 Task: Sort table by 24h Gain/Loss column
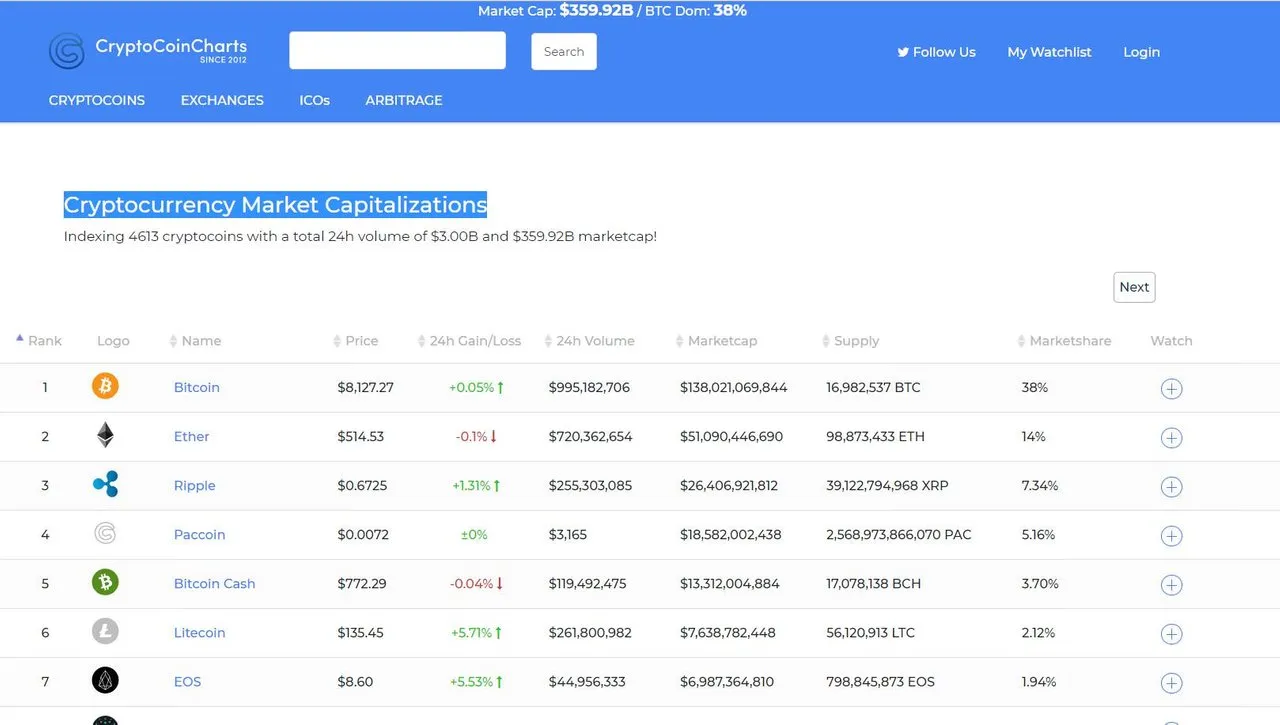[470, 341]
